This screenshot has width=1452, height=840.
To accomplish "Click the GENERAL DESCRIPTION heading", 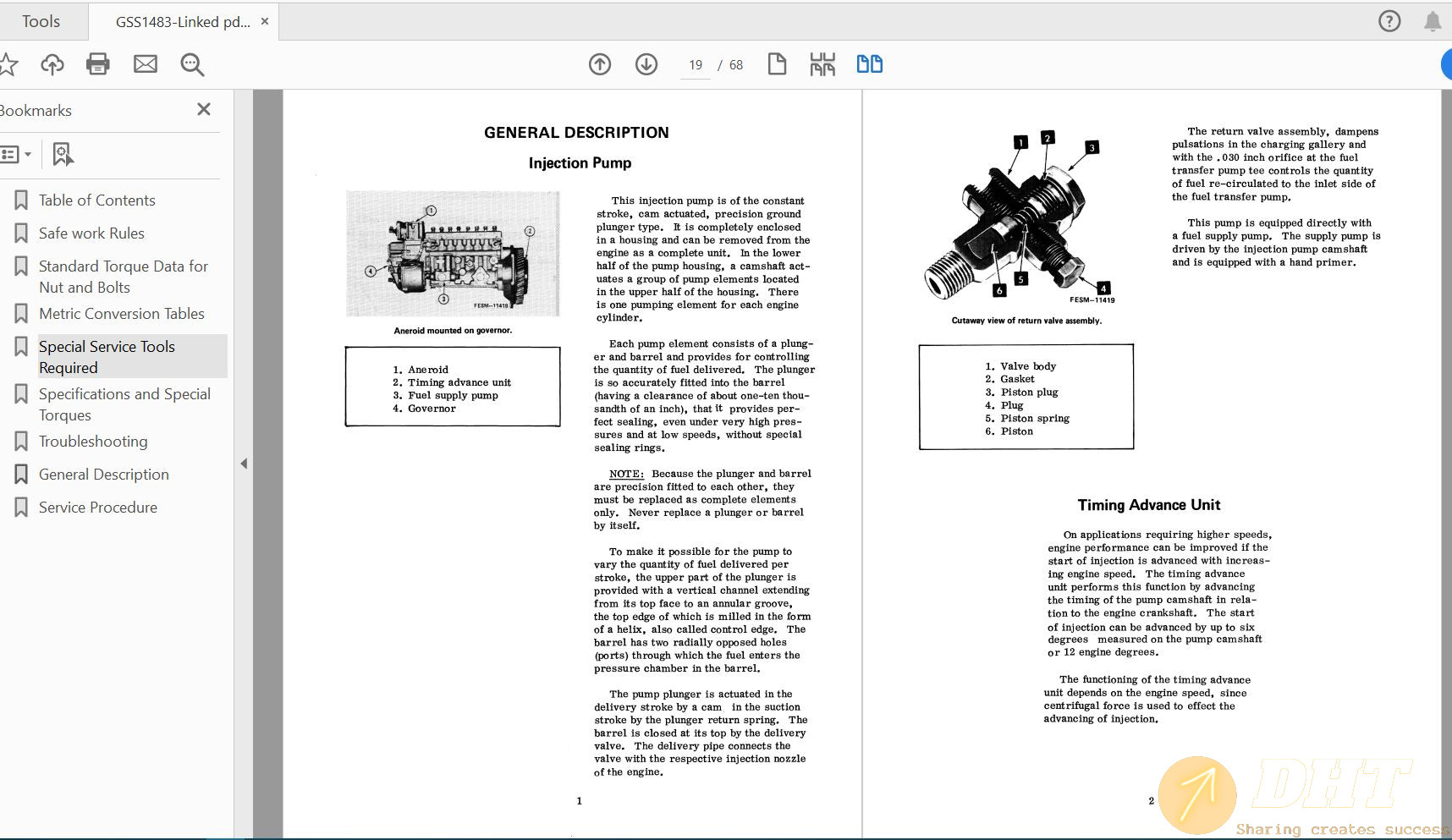I will [x=576, y=133].
